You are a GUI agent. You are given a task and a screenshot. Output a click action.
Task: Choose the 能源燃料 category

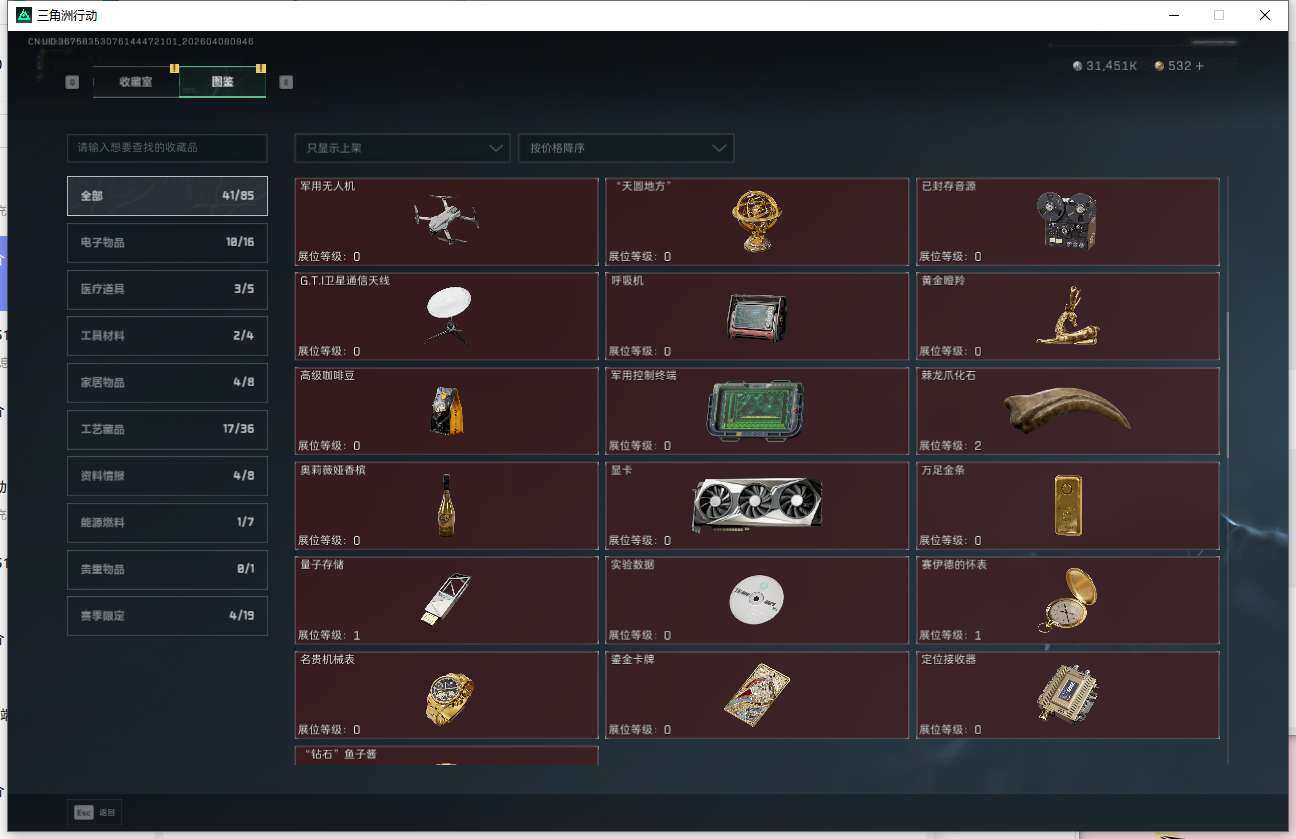(x=167, y=523)
